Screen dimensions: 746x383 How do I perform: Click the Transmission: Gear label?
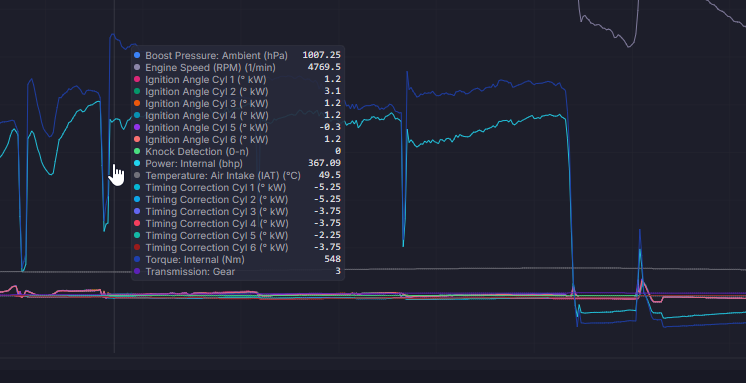pos(190,272)
